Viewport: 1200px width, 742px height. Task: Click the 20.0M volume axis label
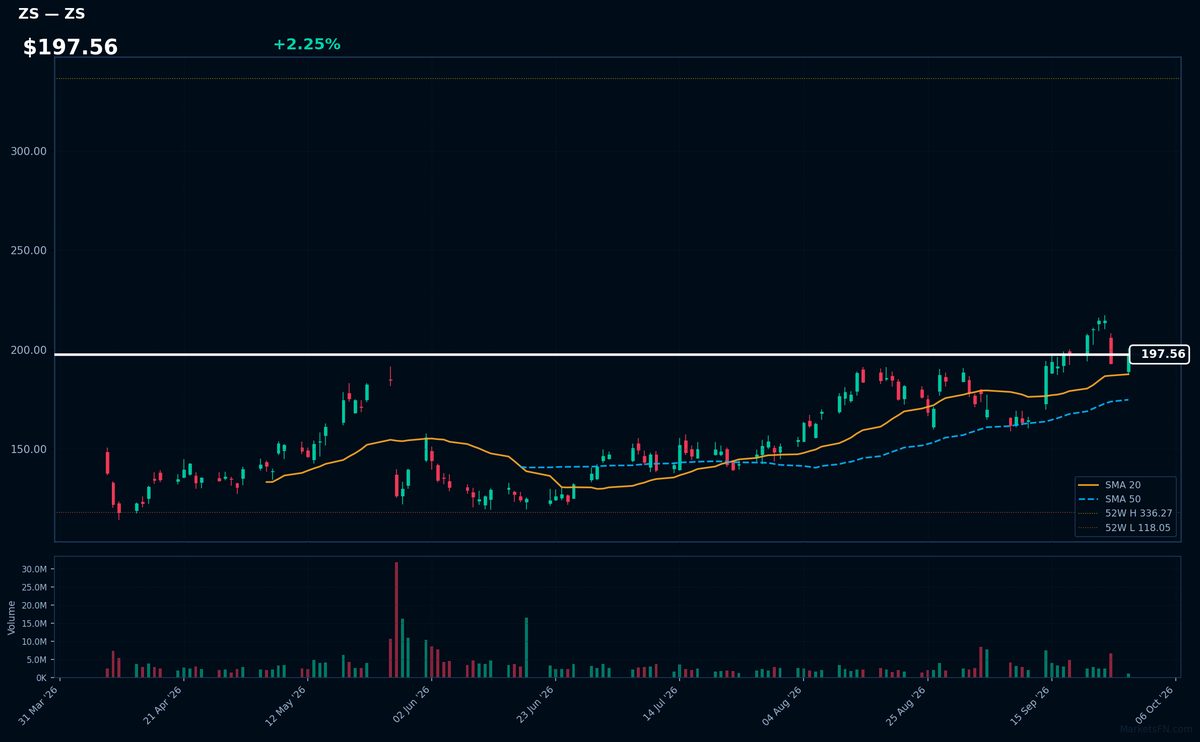(33, 605)
